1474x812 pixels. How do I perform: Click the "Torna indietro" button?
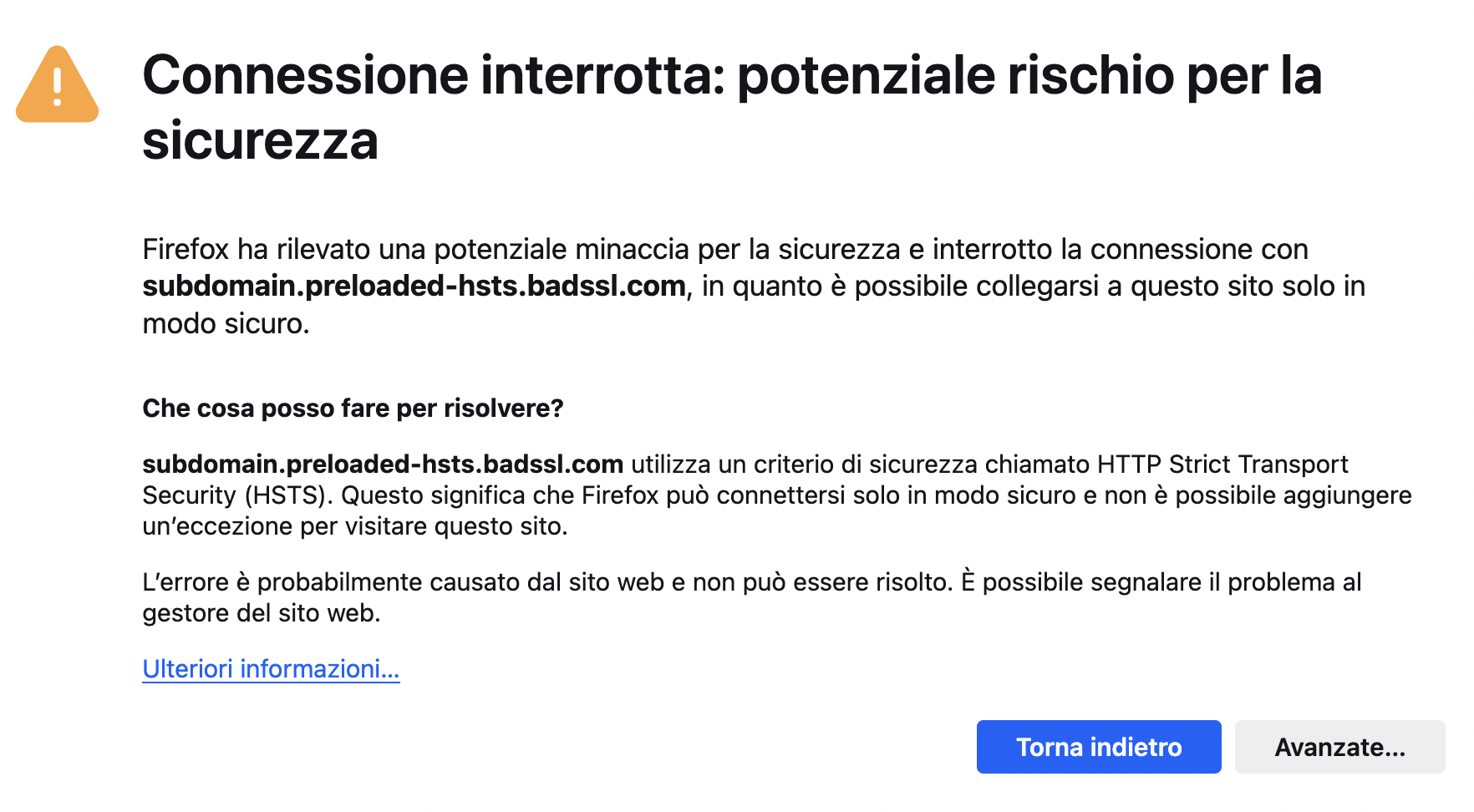(x=1098, y=747)
